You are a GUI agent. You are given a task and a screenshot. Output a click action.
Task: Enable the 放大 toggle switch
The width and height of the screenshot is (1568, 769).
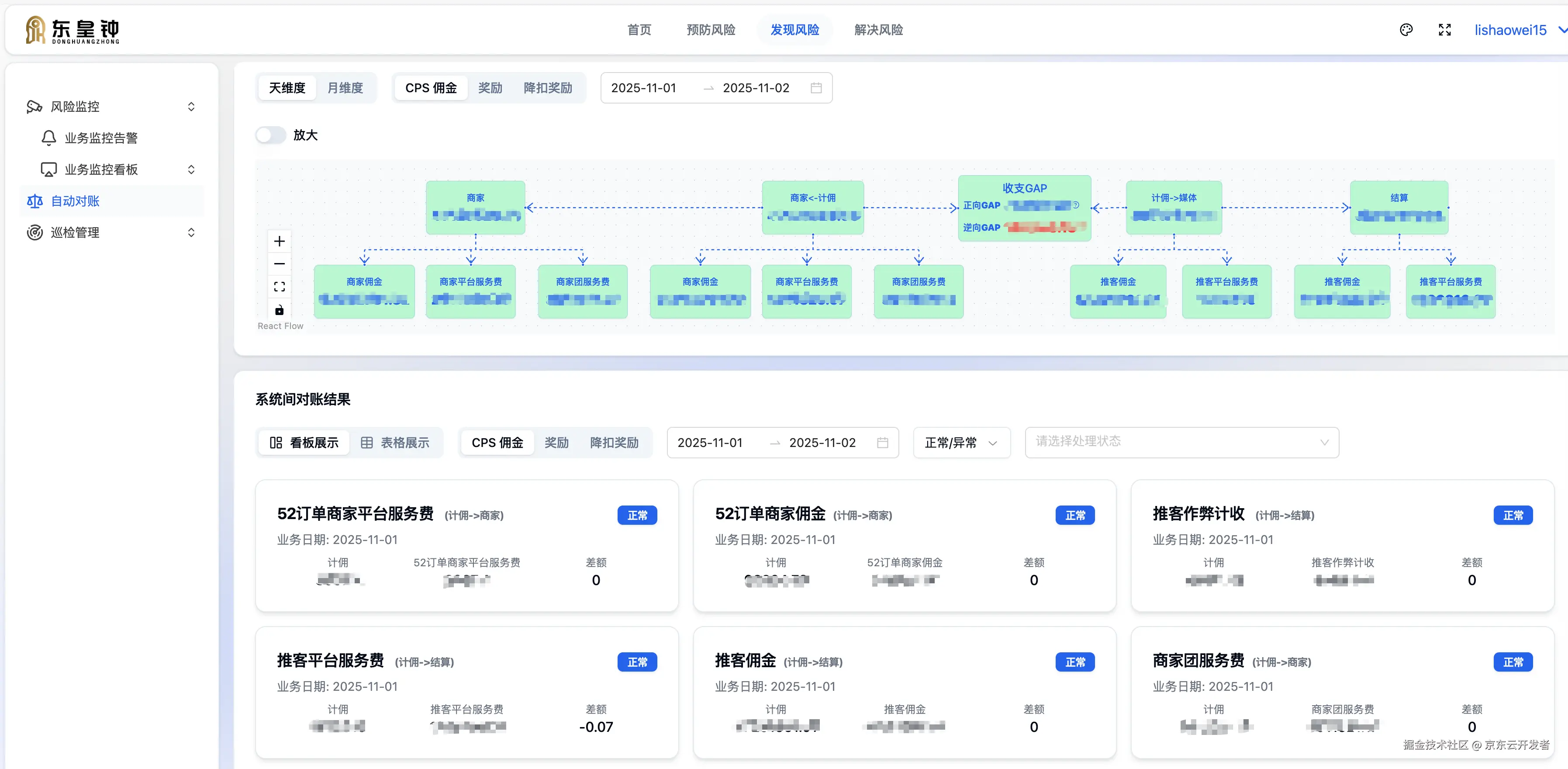point(271,135)
